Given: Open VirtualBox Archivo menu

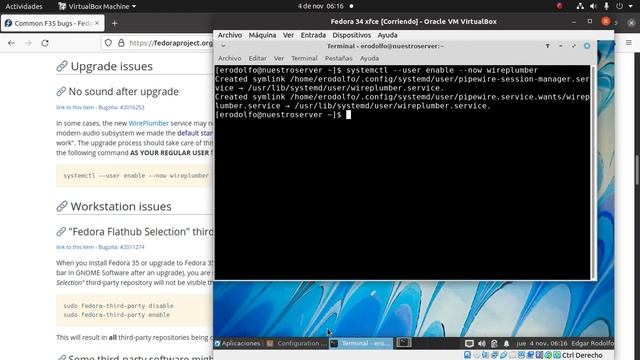Looking at the screenshot, I should tap(229, 35).
